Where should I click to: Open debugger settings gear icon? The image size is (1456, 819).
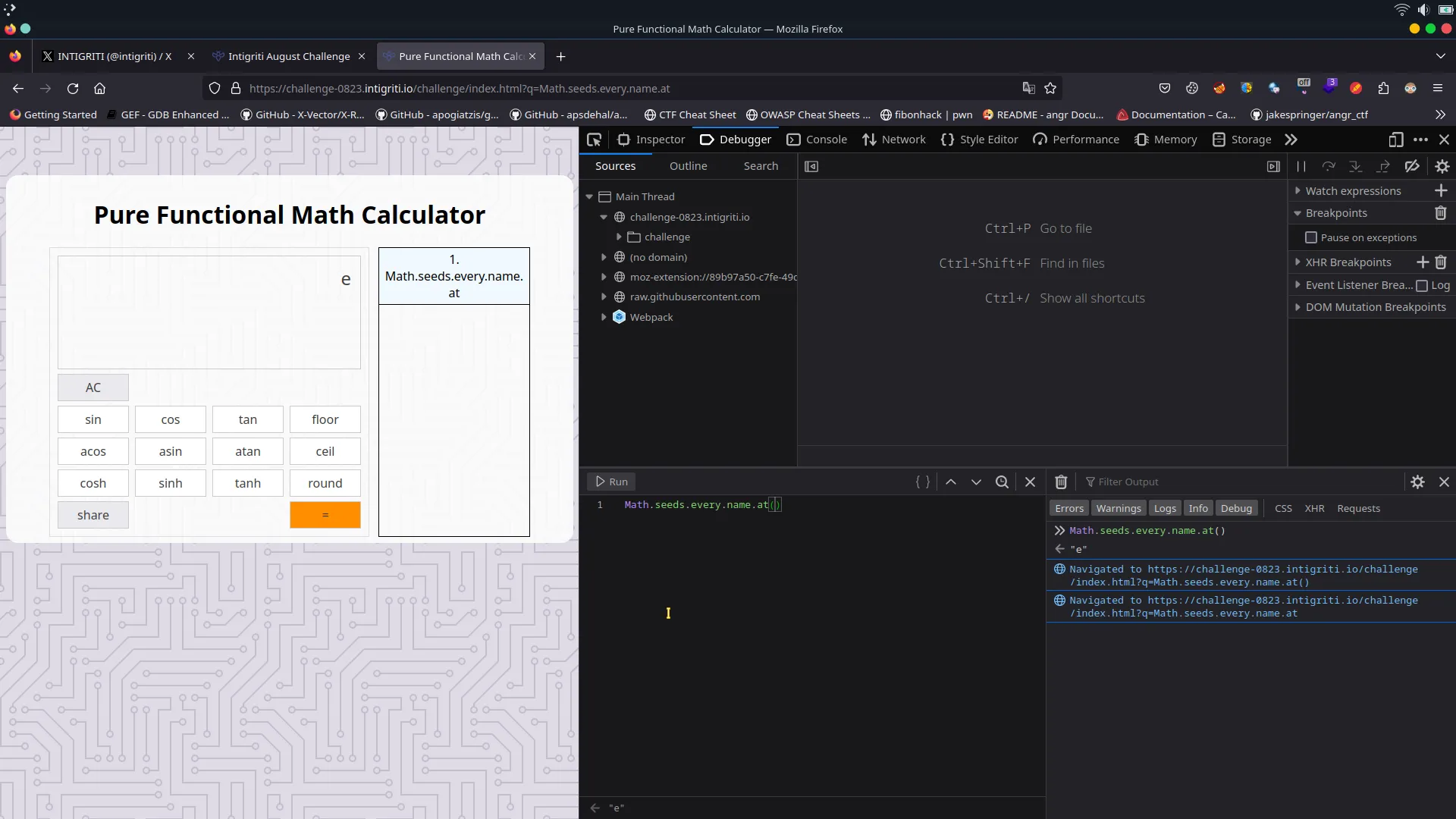click(1442, 166)
